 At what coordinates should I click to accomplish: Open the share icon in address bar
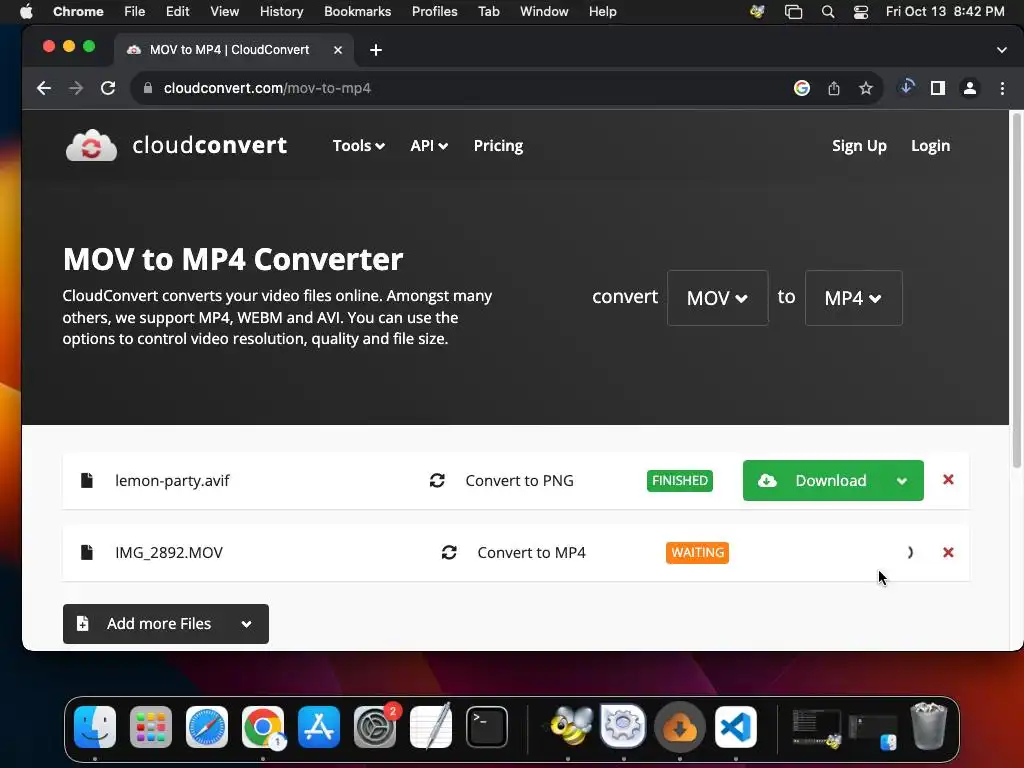pos(834,88)
